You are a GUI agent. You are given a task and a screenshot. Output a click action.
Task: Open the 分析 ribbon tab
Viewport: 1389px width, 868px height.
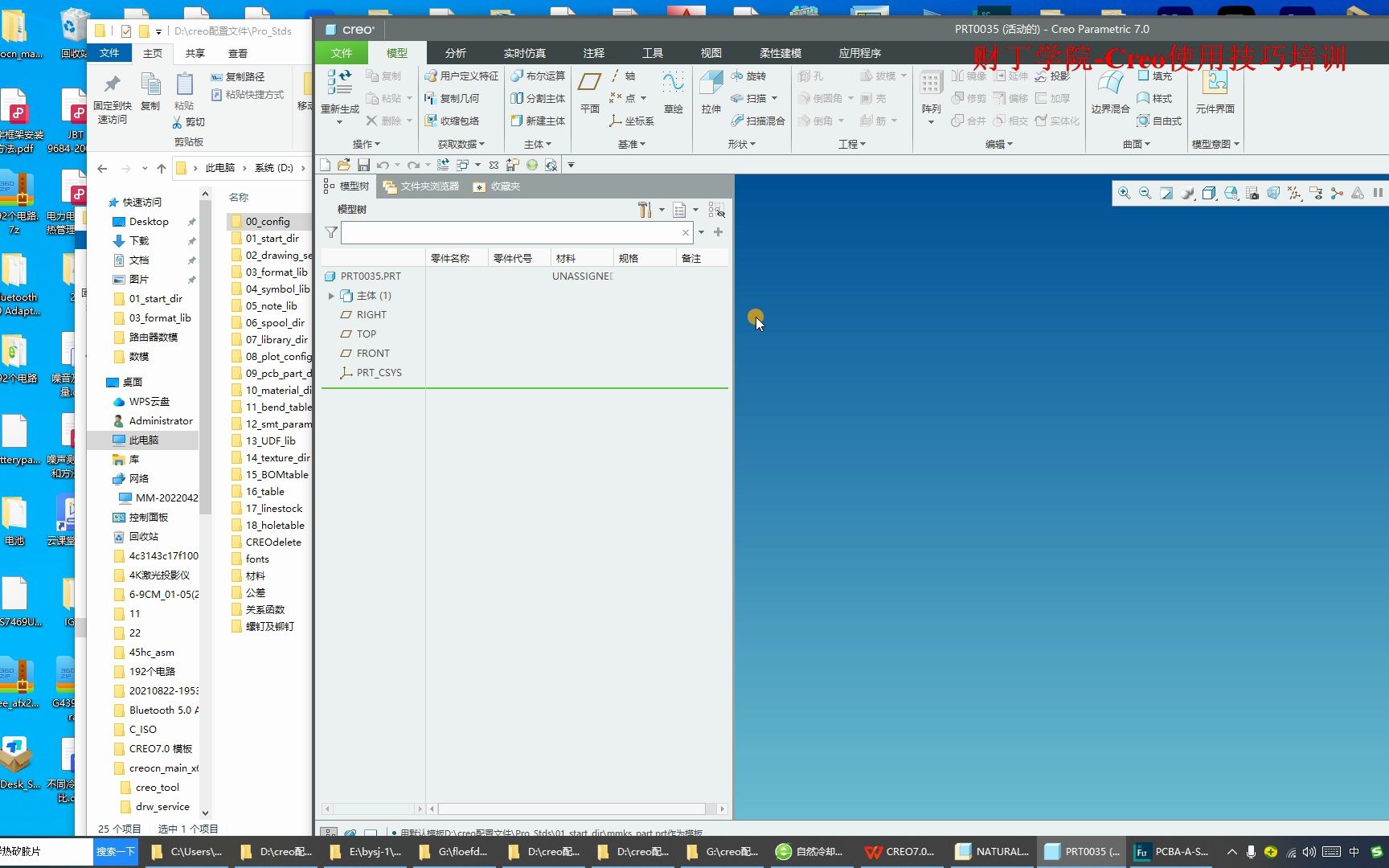[456, 53]
